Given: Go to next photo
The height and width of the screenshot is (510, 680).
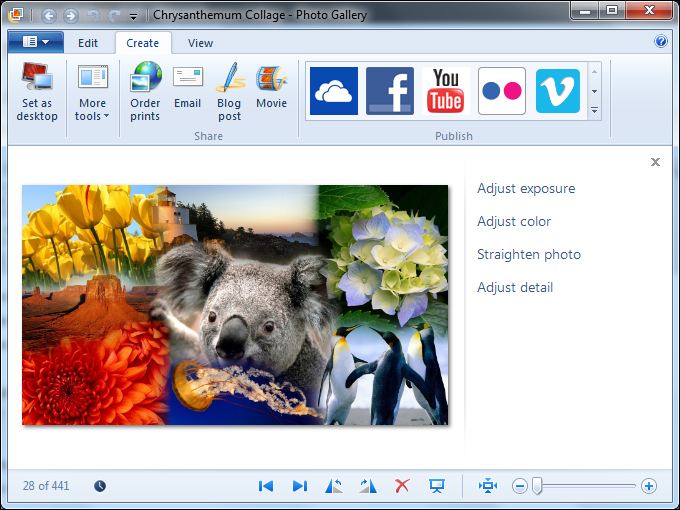Looking at the screenshot, I should pyautogui.click(x=300, y=486).
